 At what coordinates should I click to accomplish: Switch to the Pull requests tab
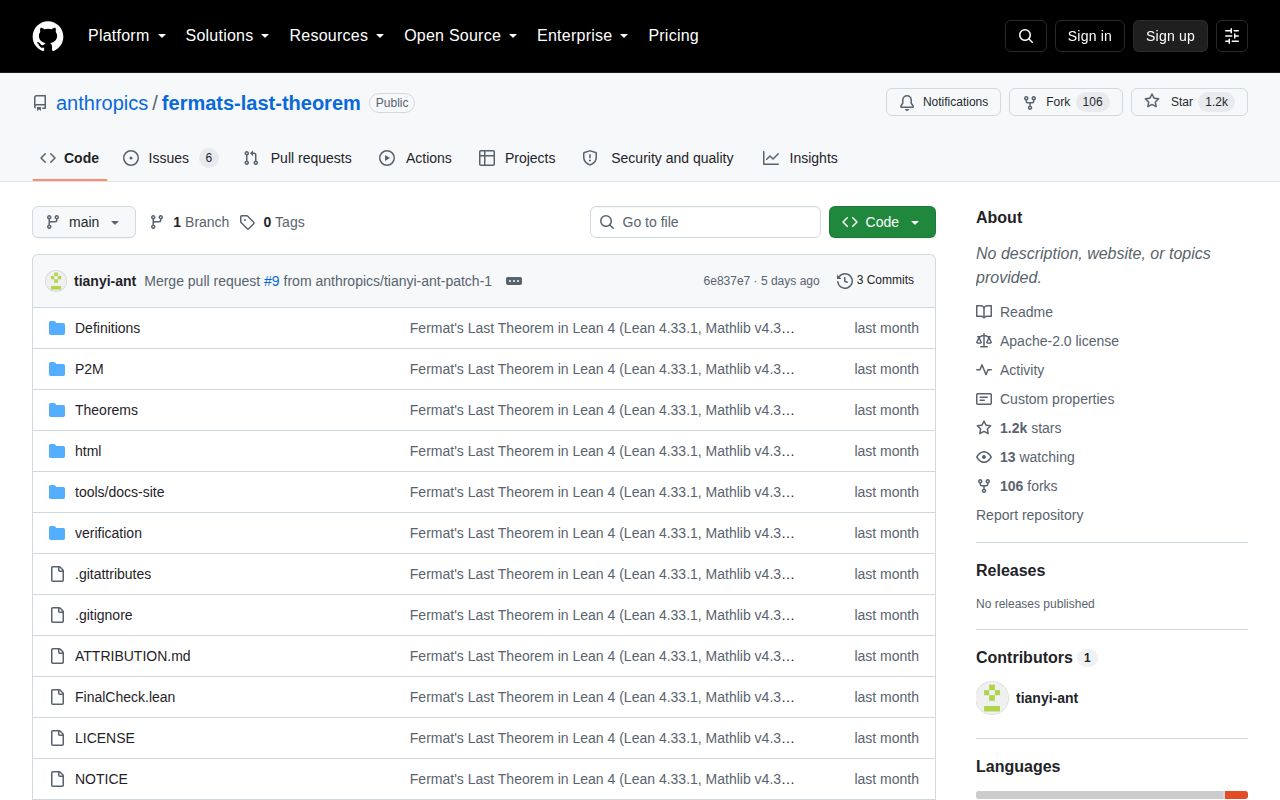(298, 158)
